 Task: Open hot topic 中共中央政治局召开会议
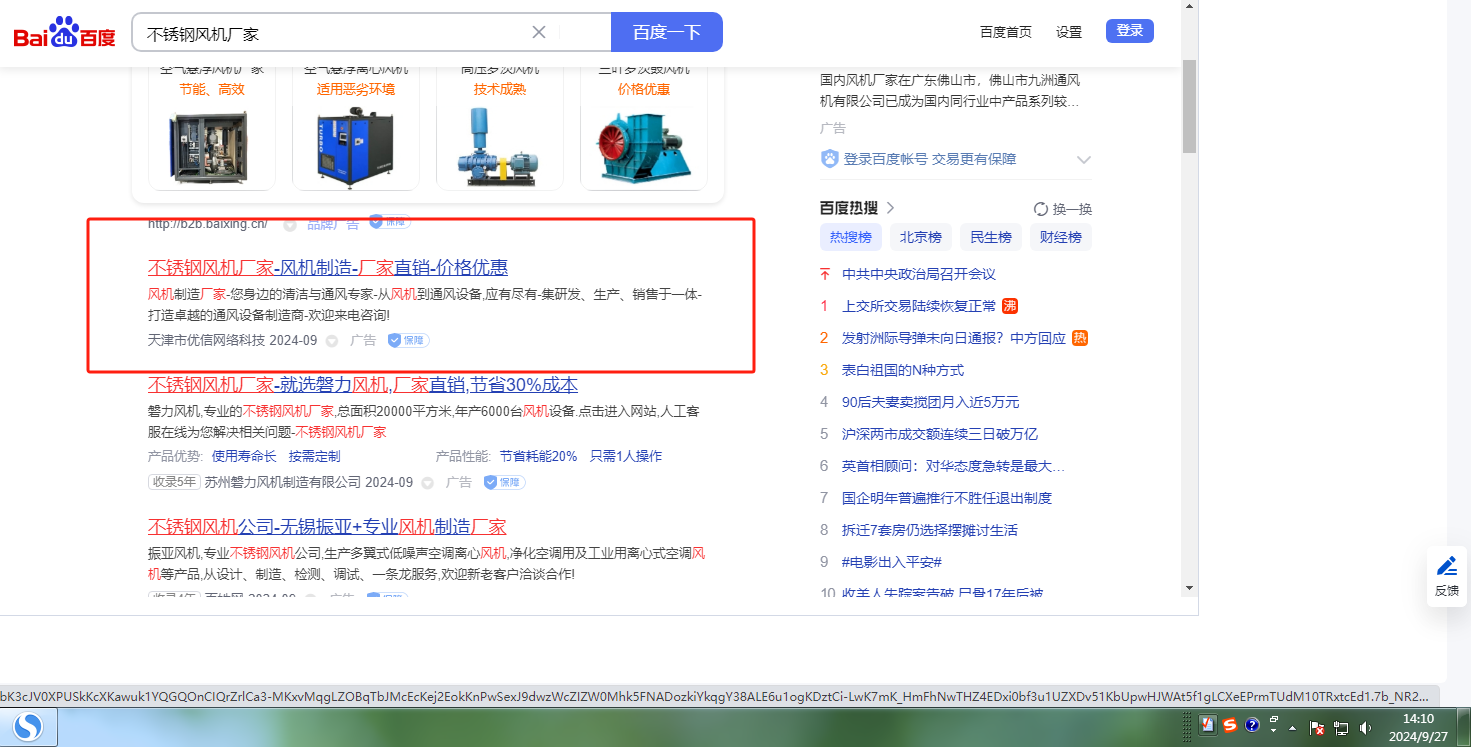tap(919, 274)
